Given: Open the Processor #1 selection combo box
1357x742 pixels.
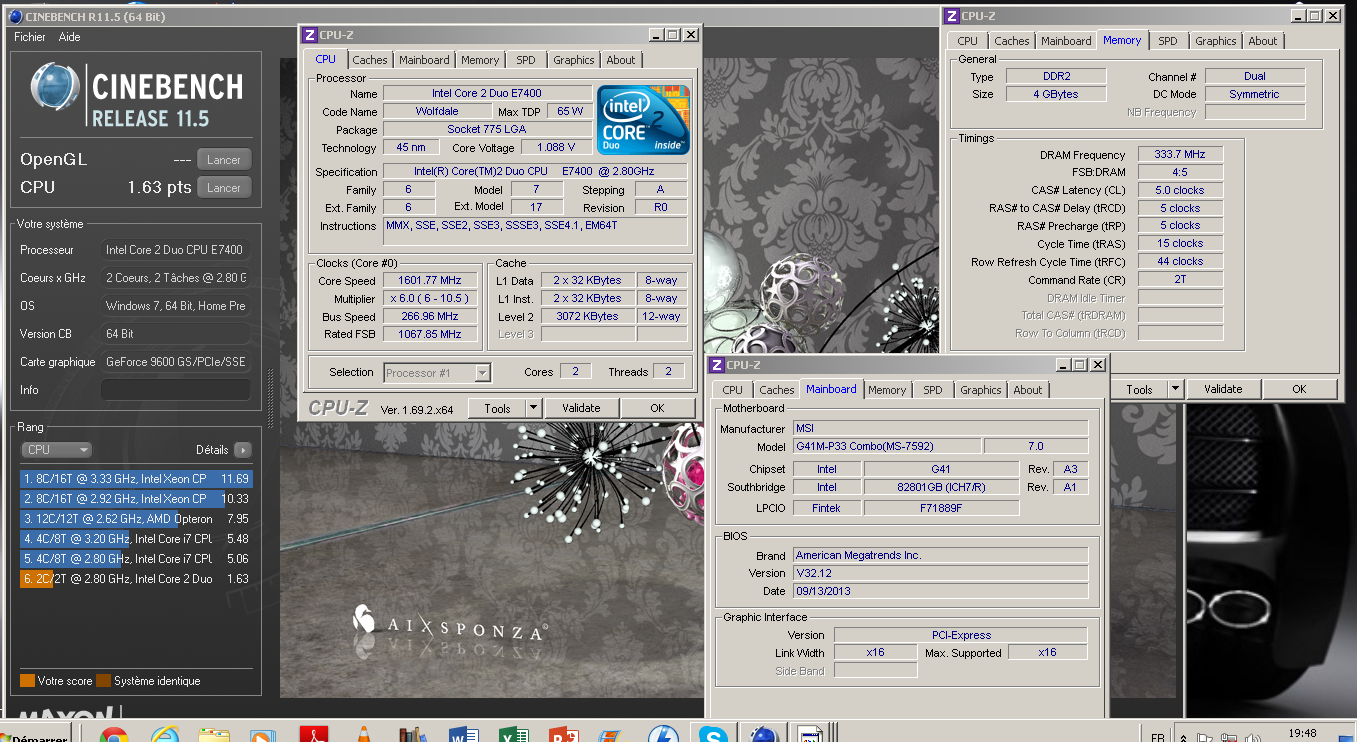Looking at the screenshot, I should (x=437, y=373).
